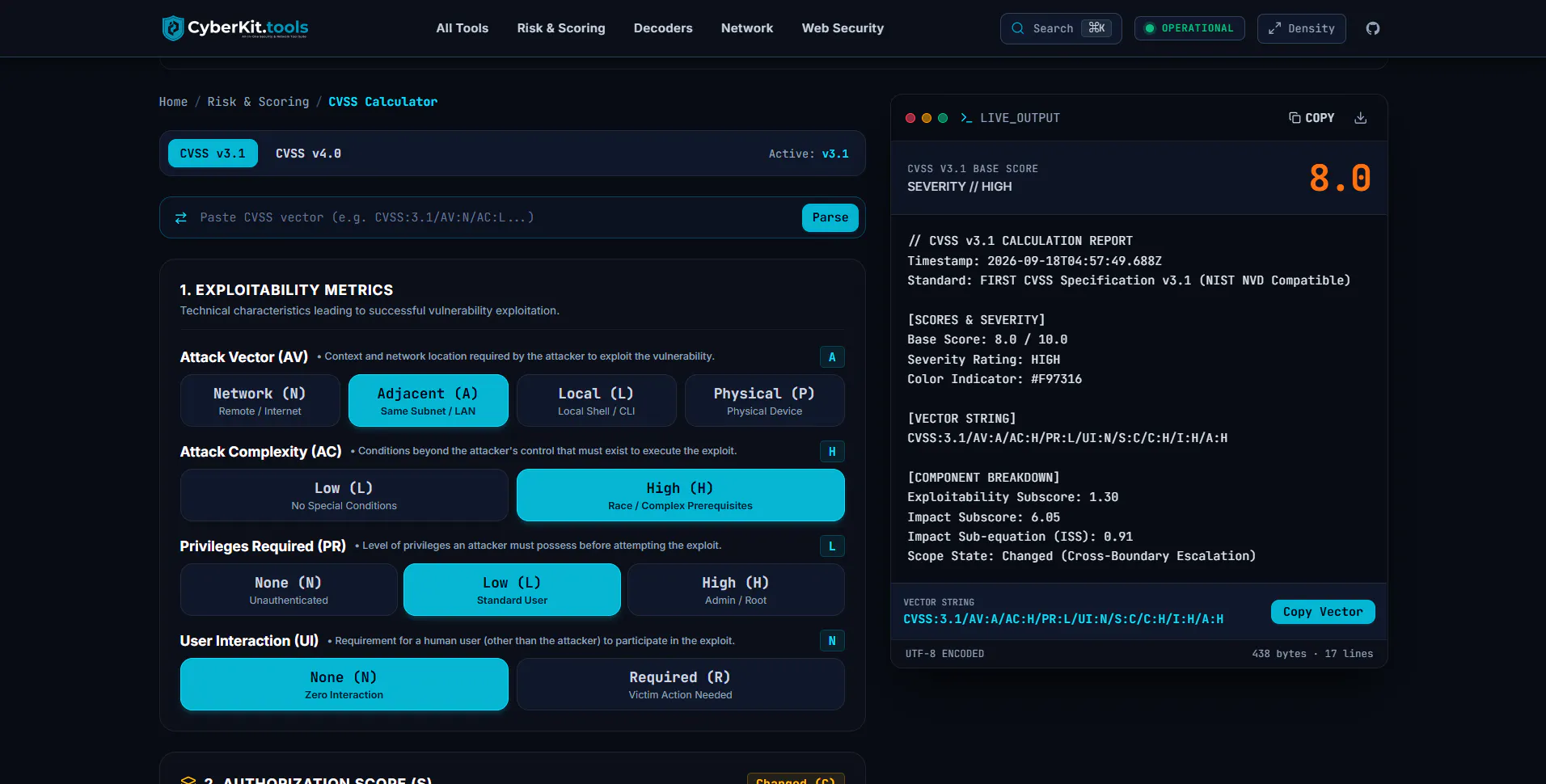Set User Interaction to Required (R)
The width and height of the screenshot is (1546, 784).
tap(681, 685)
